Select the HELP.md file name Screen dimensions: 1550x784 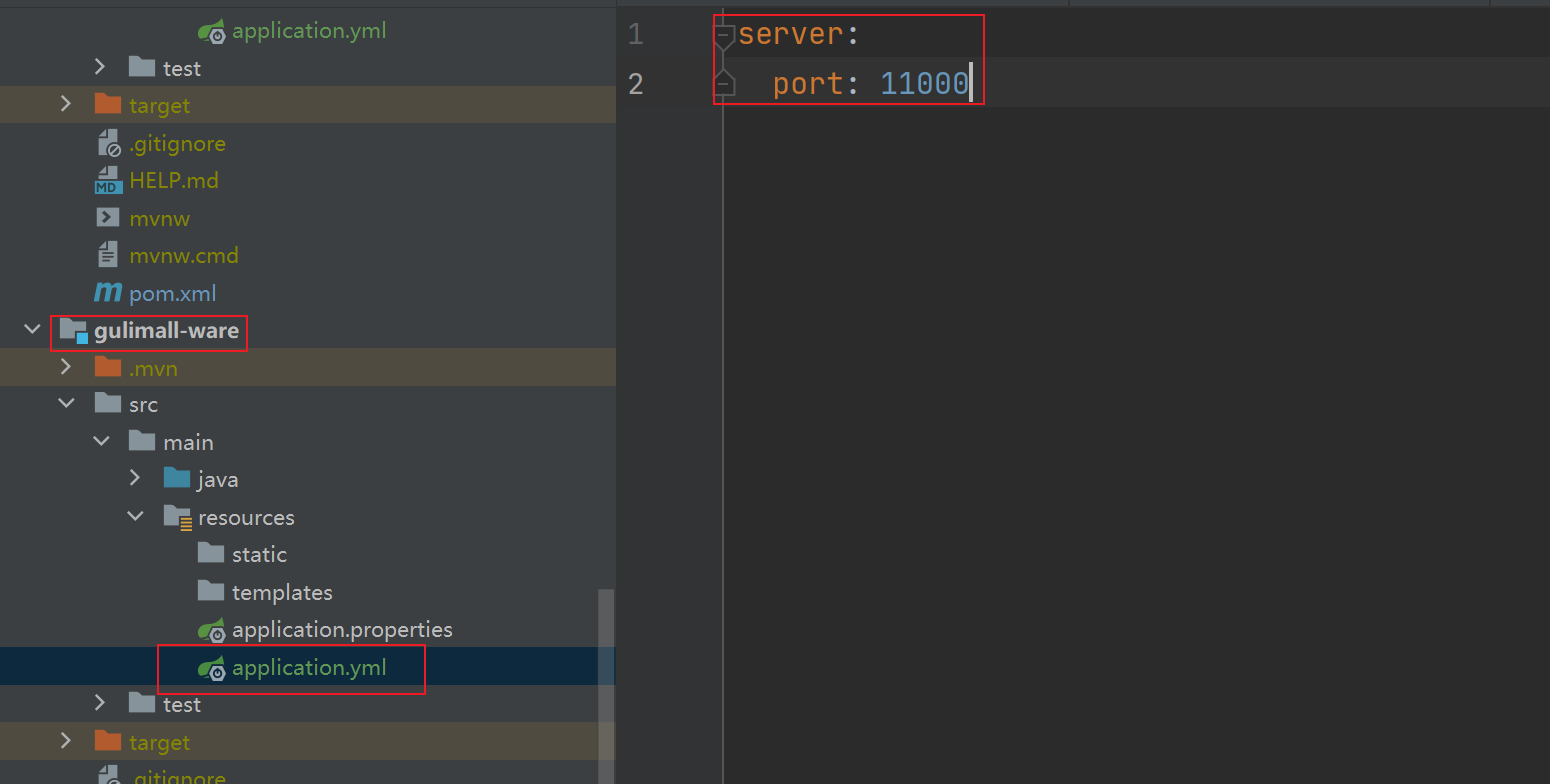pos(173,181)
